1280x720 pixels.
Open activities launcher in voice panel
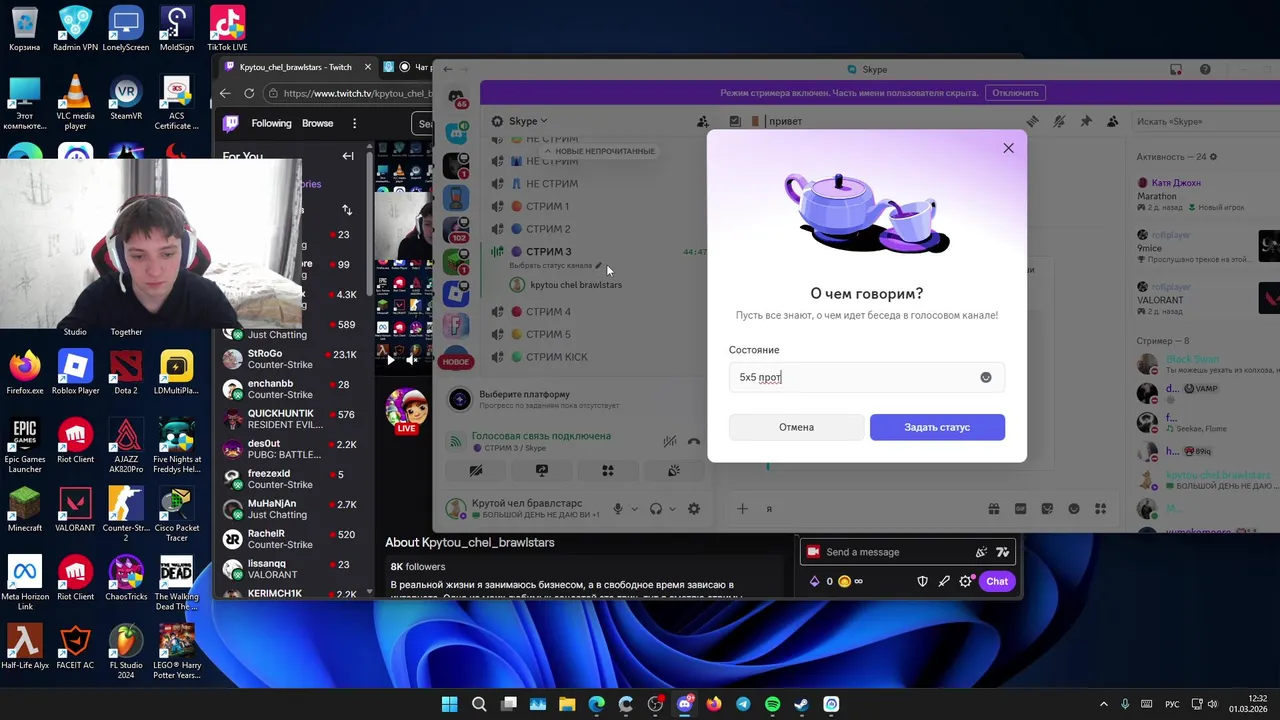[607, 470]
